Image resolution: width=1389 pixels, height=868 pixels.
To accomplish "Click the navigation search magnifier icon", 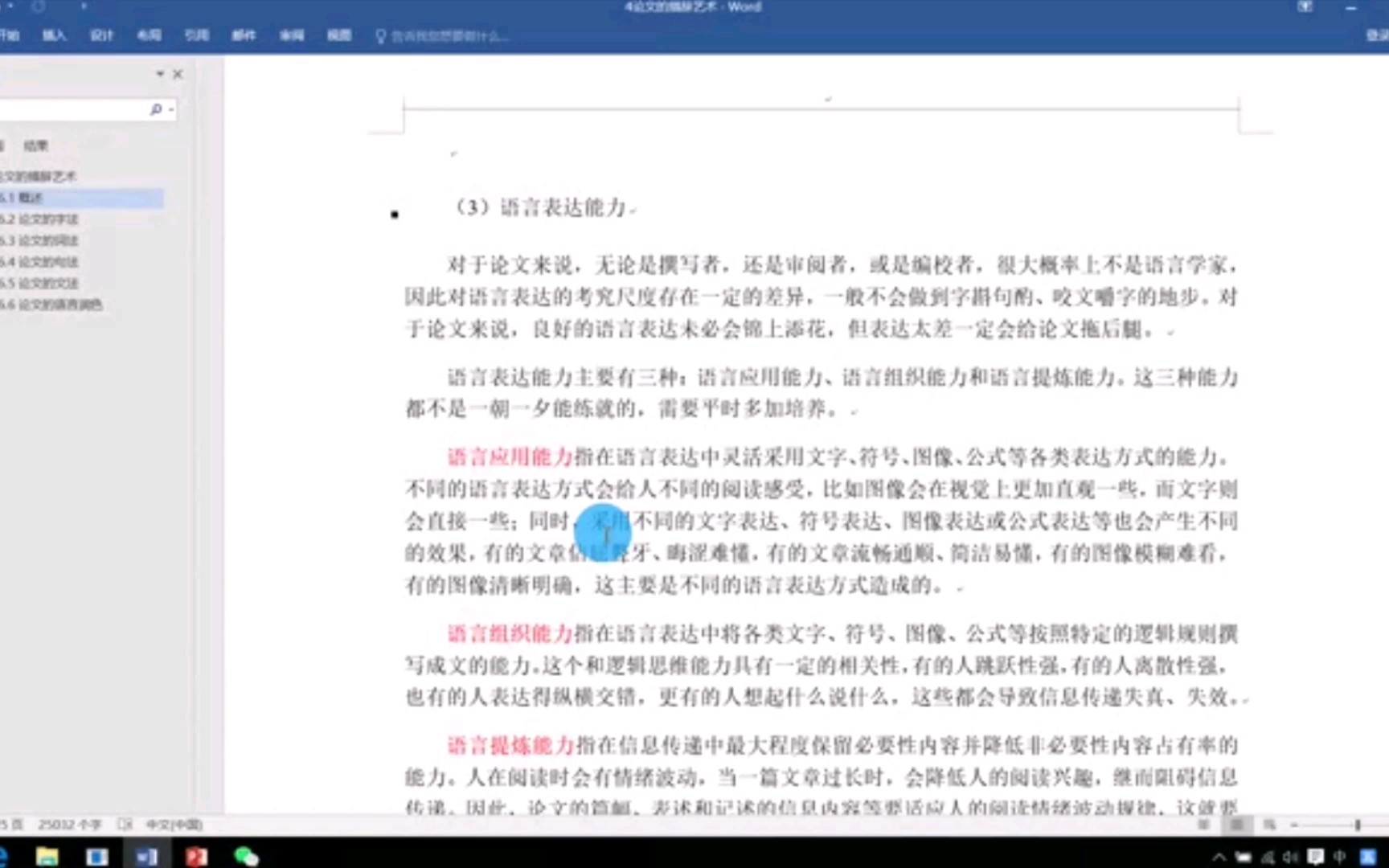I will [156, 109].
